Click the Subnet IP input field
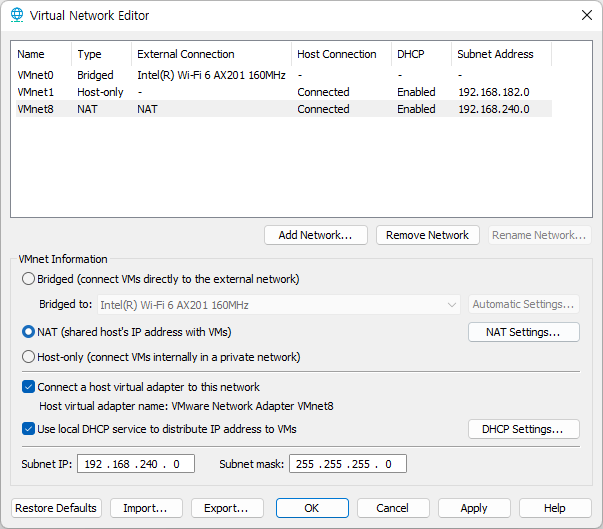This screenshot has height=529, width=603. point(136,464)
